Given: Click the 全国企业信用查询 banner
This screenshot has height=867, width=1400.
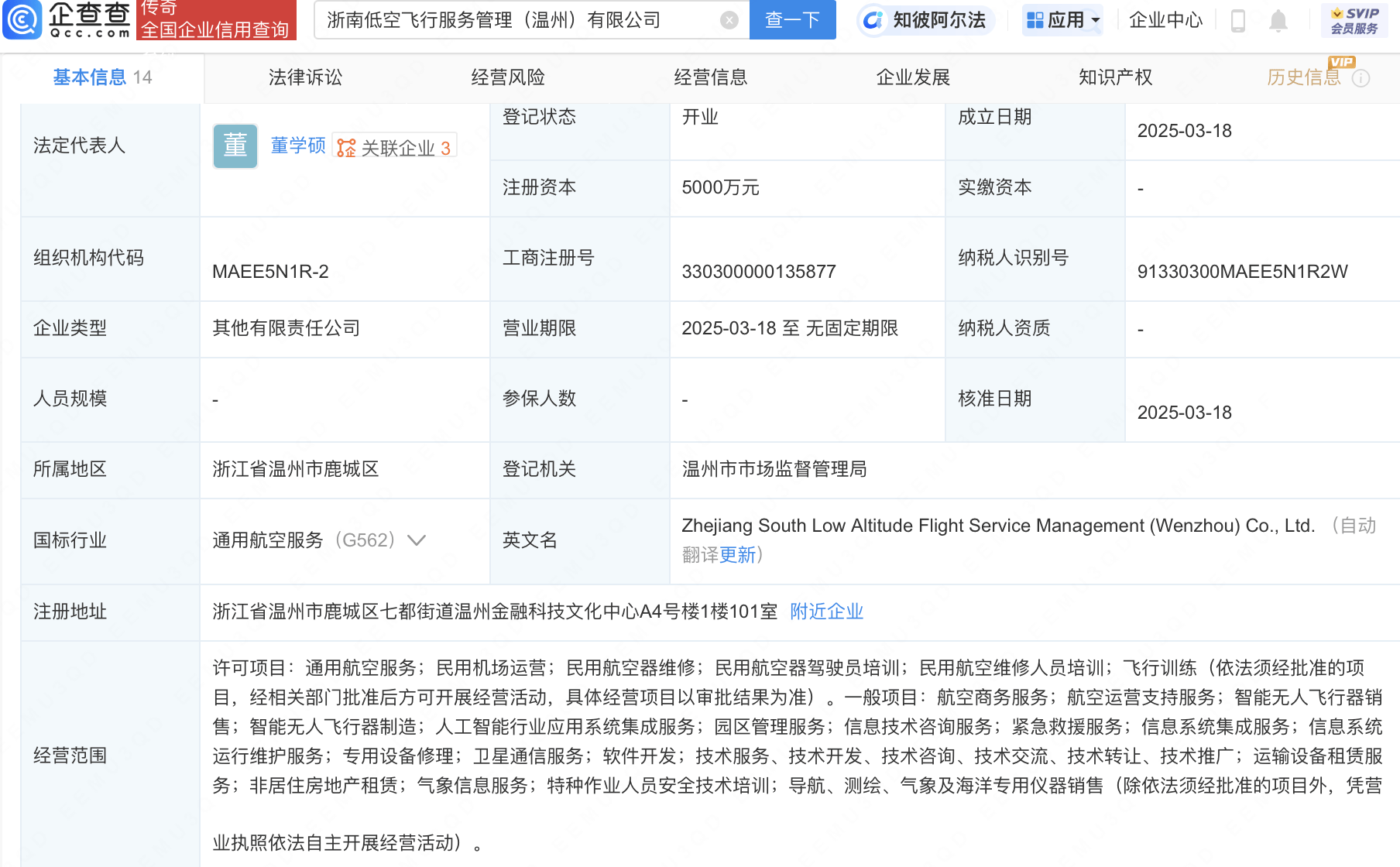Looking at the screenshot, I should (x=216, y=19).
